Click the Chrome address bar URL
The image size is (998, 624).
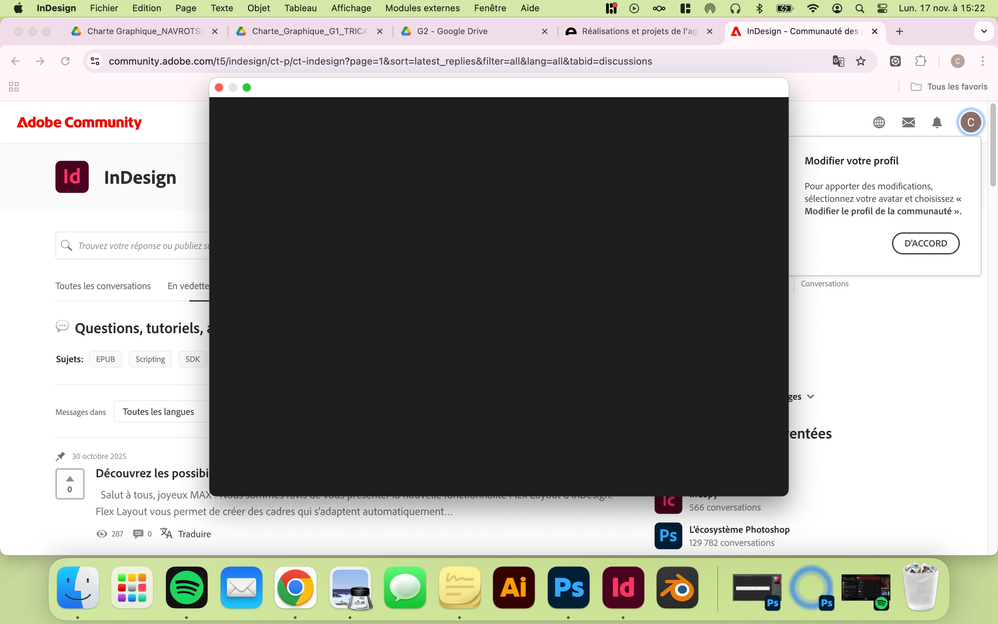click(380, 61)
